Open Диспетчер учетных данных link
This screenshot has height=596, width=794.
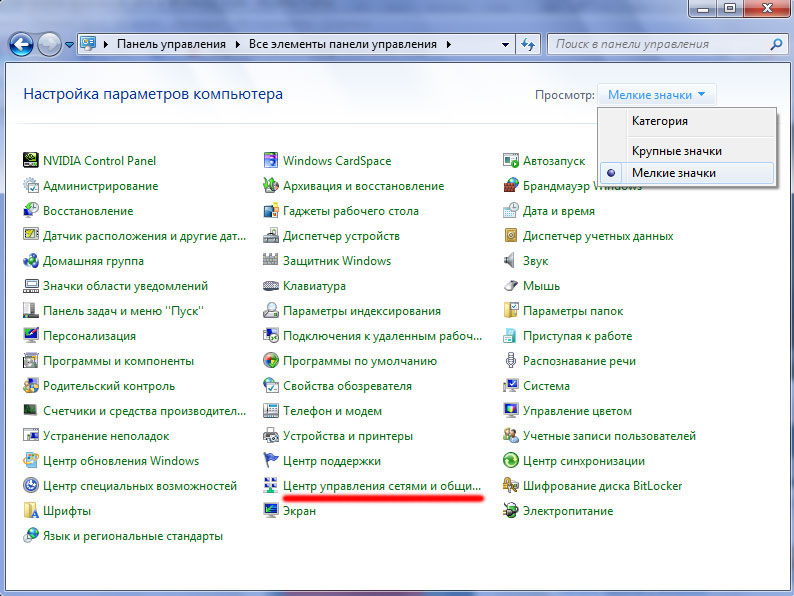click(x=598, y=236)
